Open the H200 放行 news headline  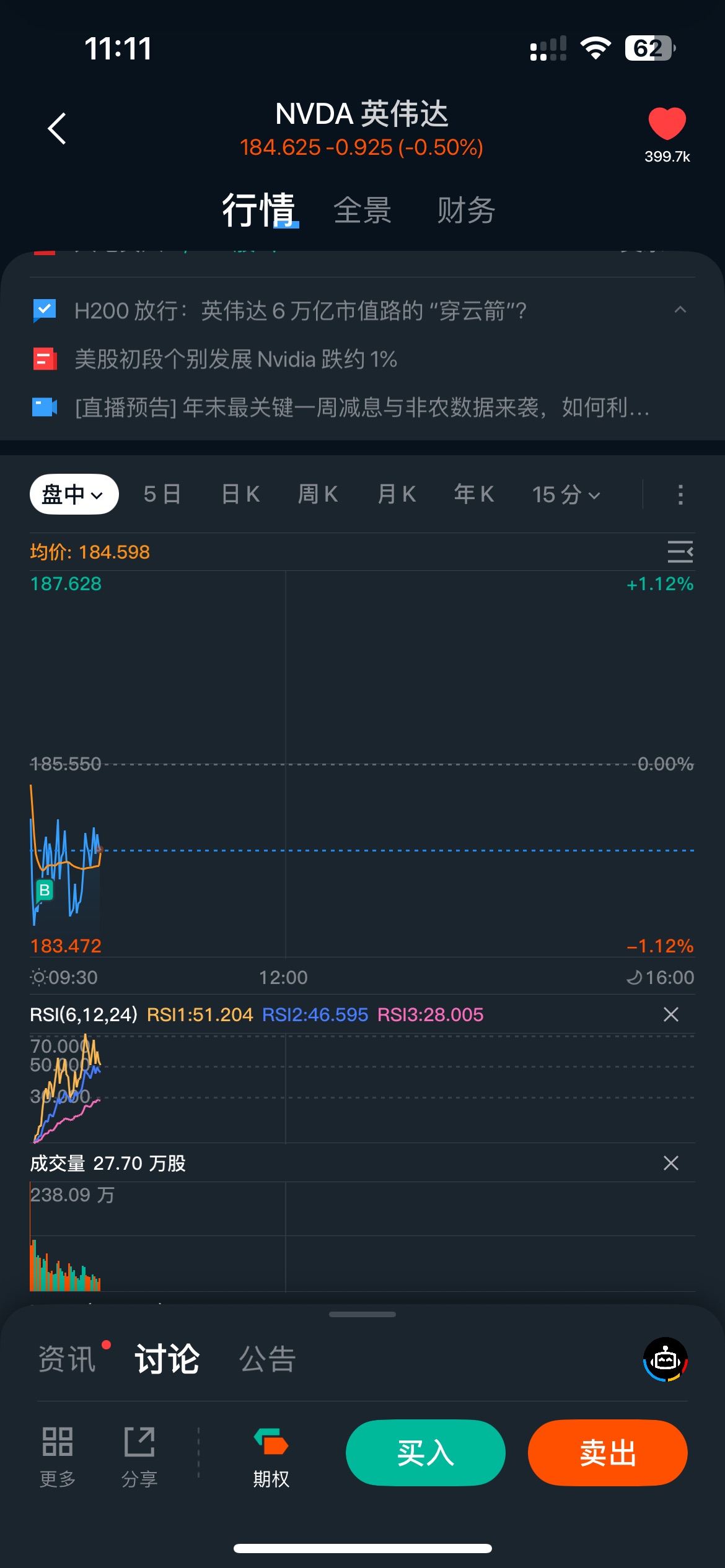(x=301, y=311)
